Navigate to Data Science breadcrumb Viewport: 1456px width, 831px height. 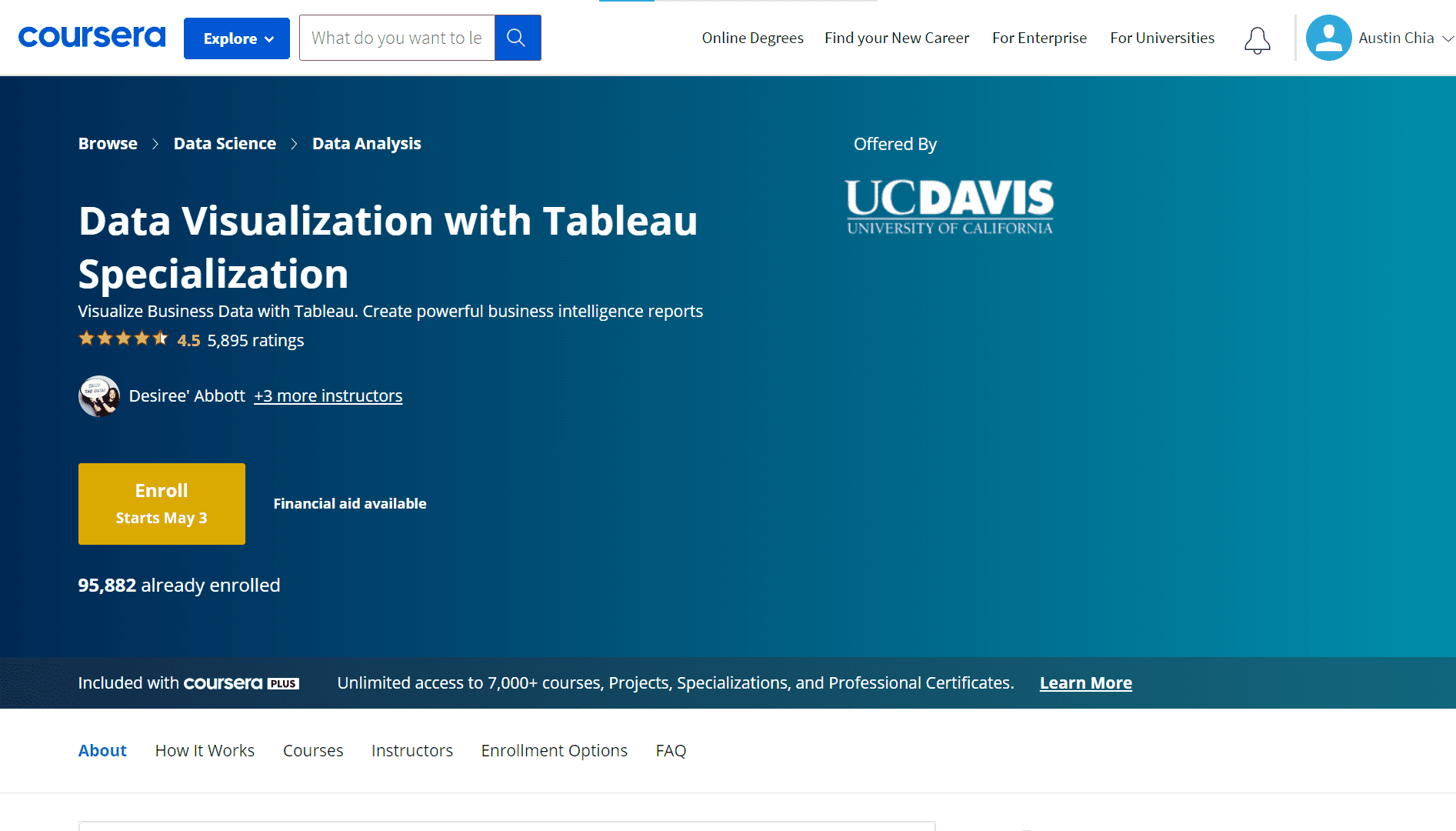(225, 143)
